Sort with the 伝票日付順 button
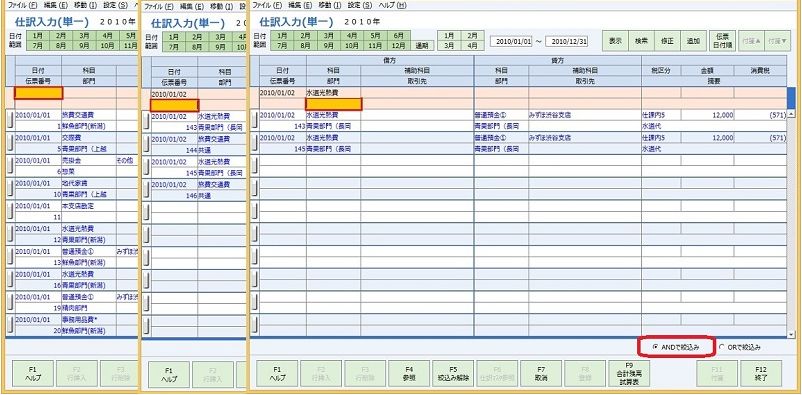The height and width of the screenshot is (395, 802). [722, 41]
